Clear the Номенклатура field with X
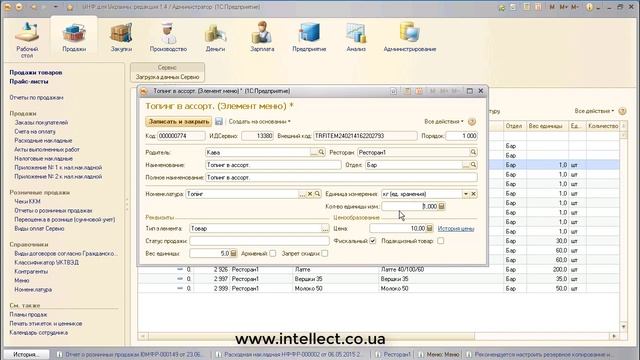Screen dimensions: 640x360 (310, 194)
